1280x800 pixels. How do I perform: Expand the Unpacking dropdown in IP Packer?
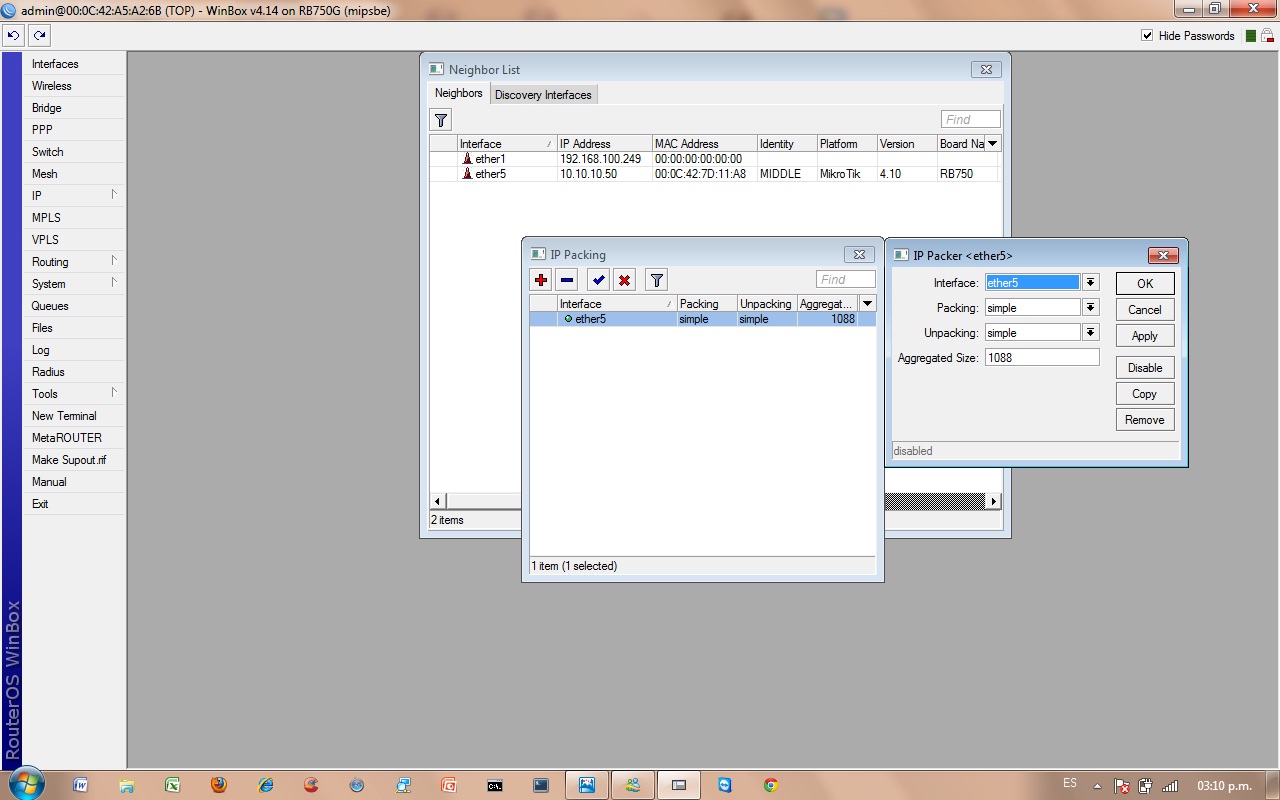1091,333
